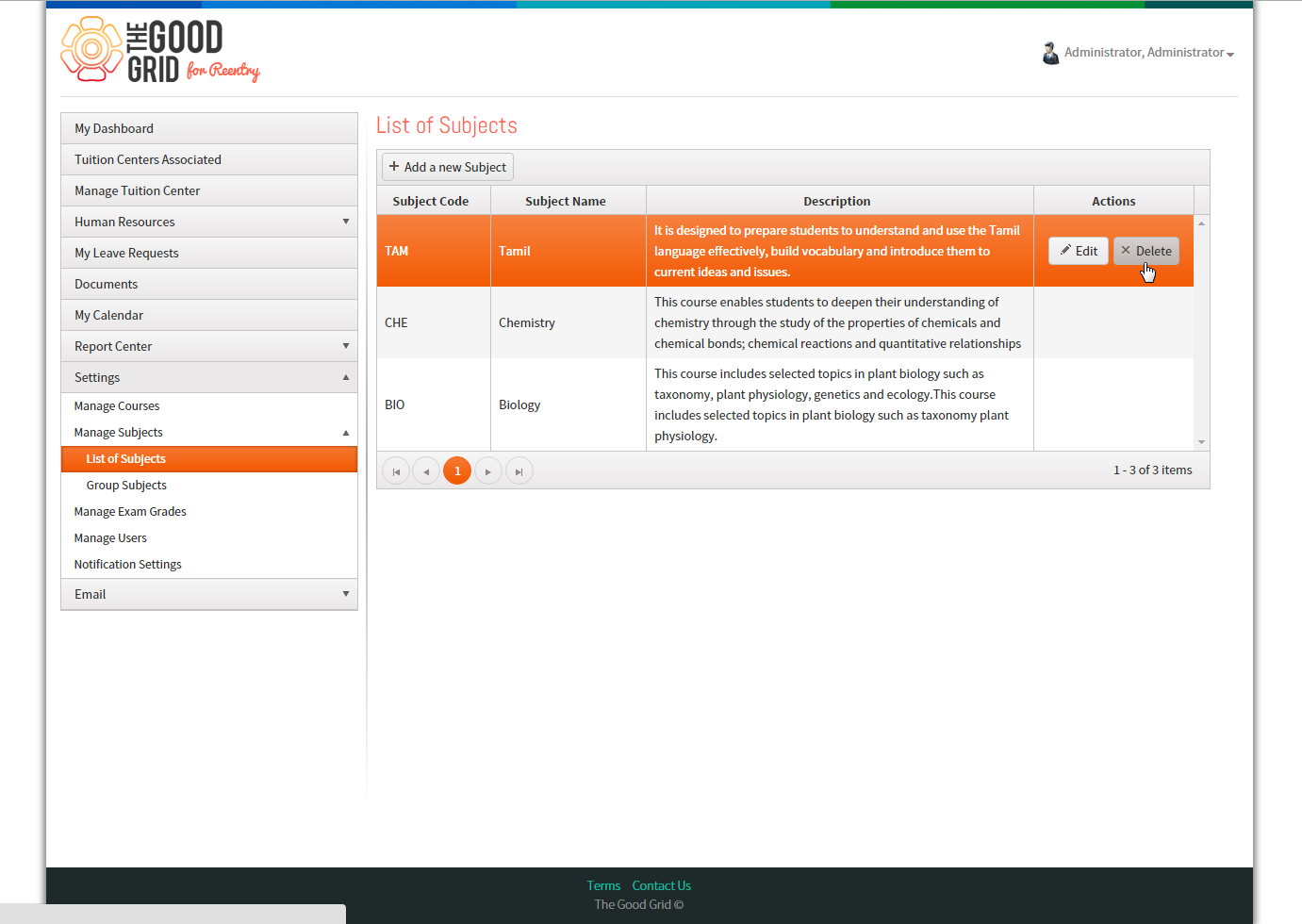
Task: Open Documents section
Action: click(x=209, y=284)
